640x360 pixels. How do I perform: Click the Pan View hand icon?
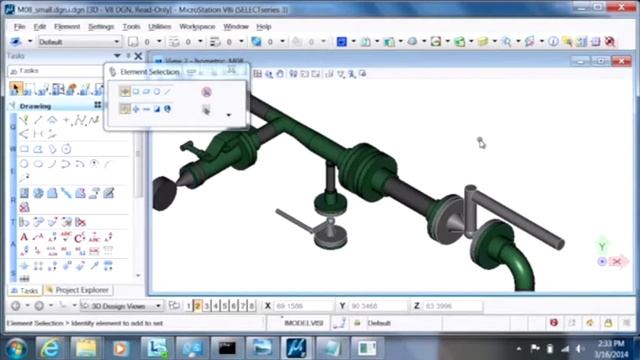click(x=280, y=74)
